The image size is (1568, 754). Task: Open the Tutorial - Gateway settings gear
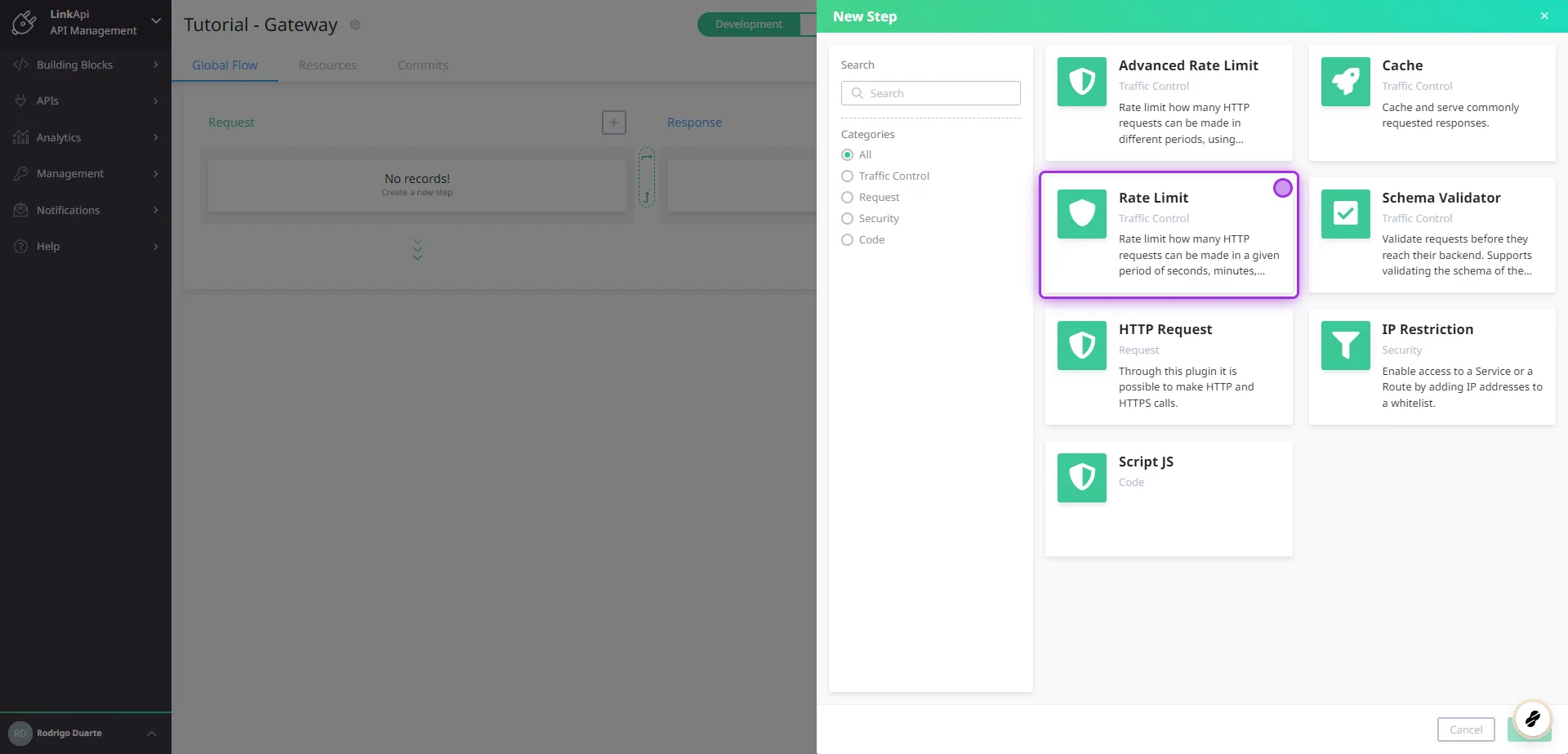(x=355, y=25)
